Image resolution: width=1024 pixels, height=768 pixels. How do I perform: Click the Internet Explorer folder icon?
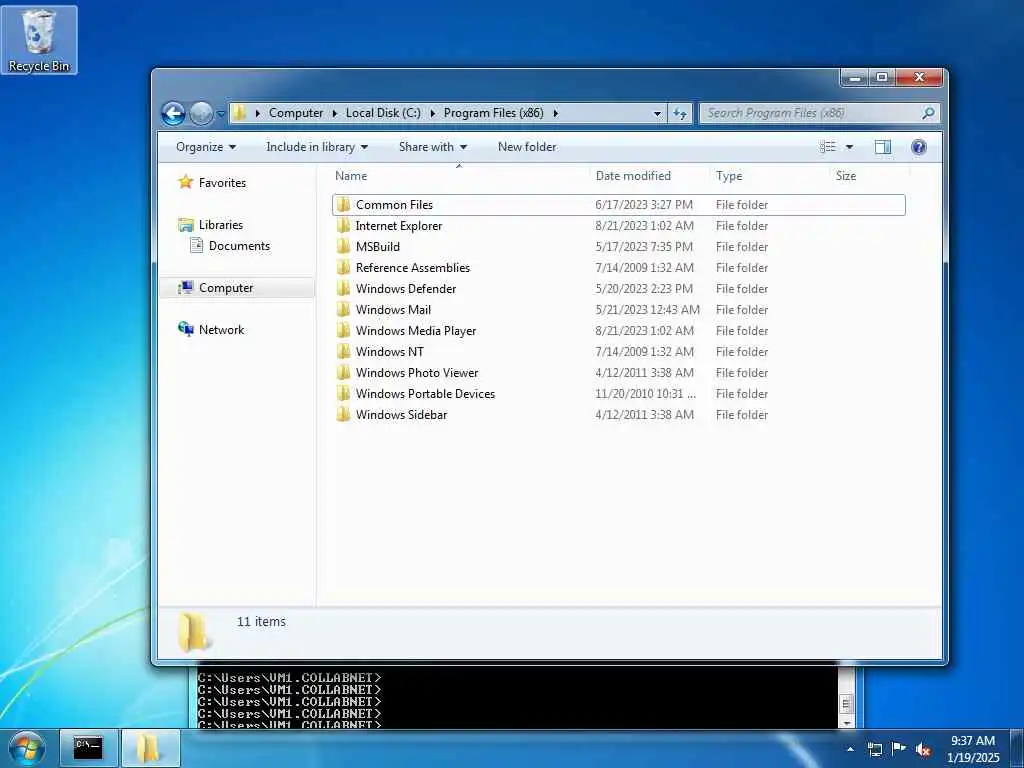[x=344, y=225]
